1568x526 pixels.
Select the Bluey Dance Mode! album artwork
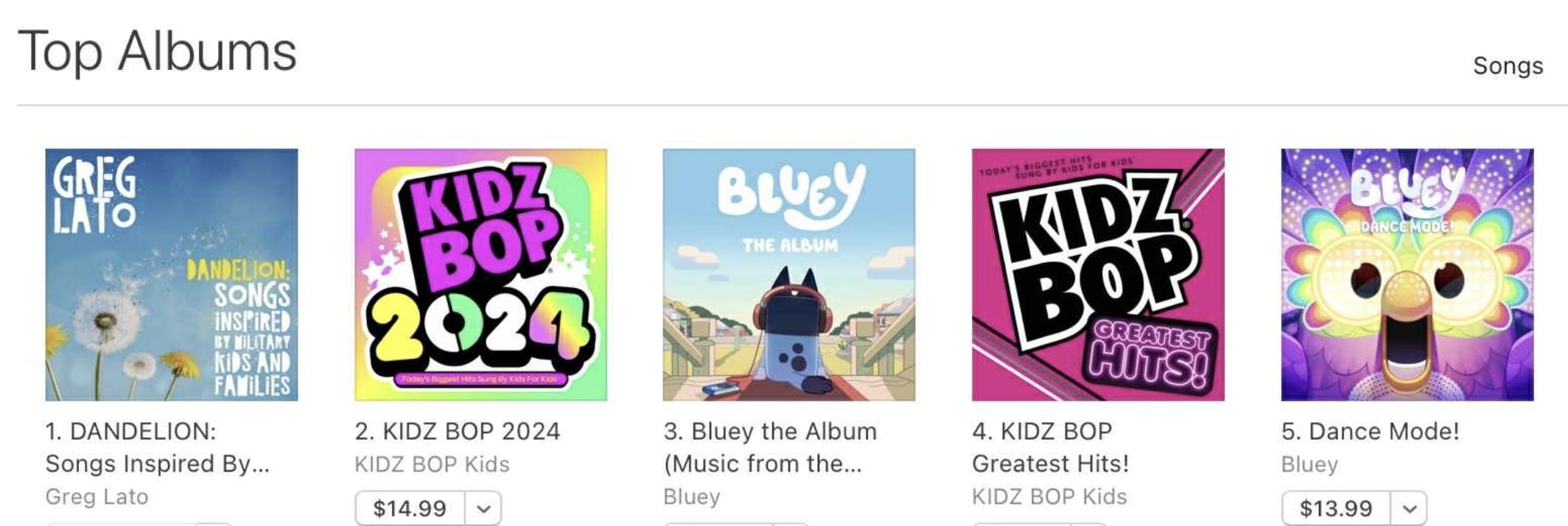click(1407, 275)
